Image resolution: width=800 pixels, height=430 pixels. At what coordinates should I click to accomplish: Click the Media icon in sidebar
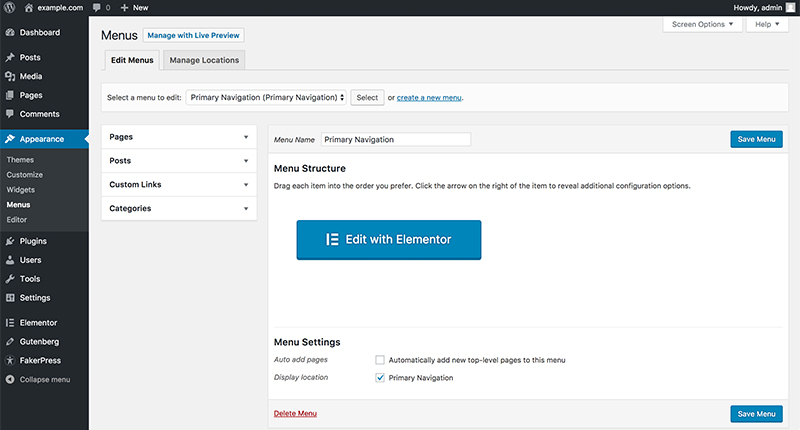pyautogui.click(x=10, y=76)
